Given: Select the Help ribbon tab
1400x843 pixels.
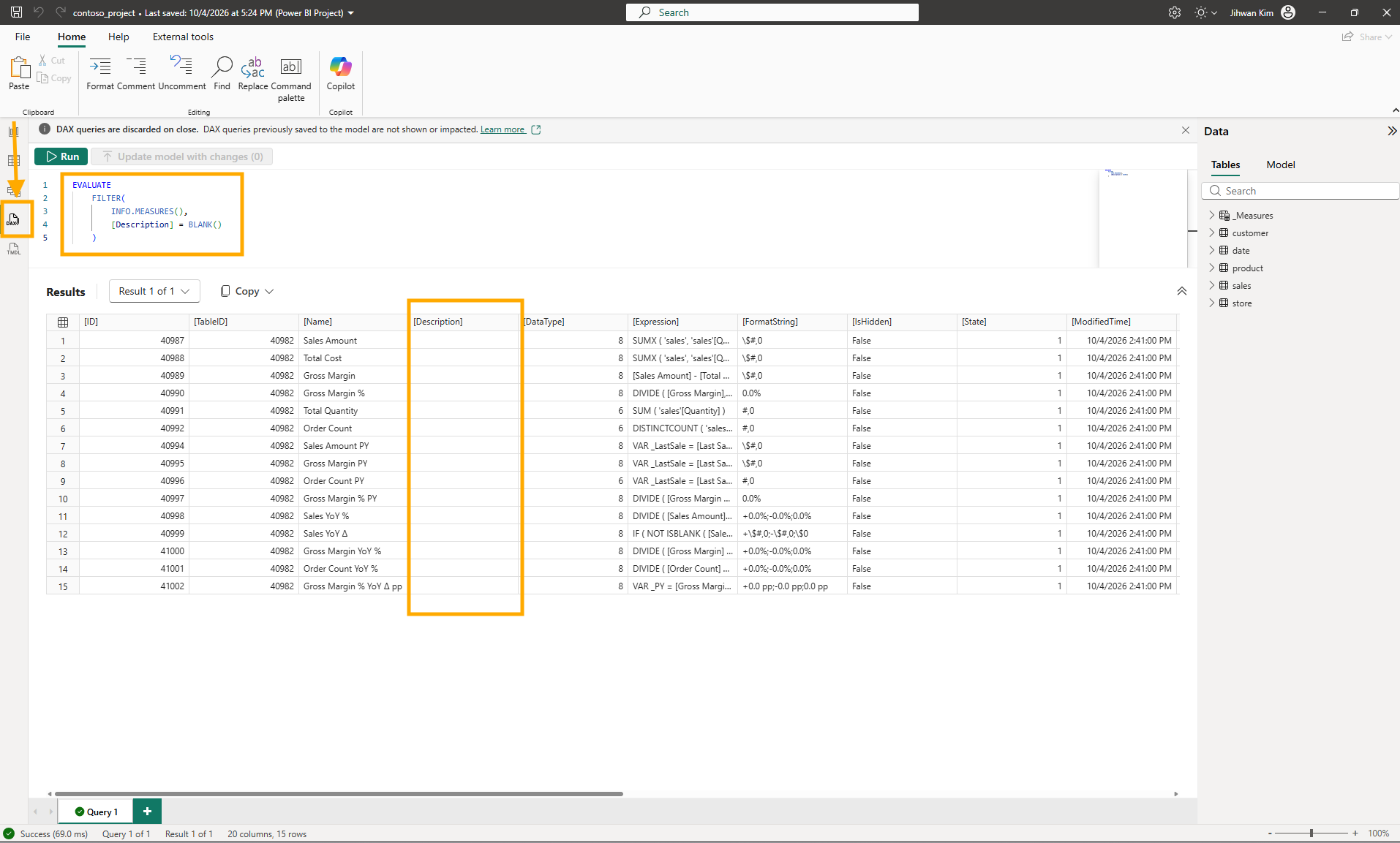Looking at the screenshot, I should click(x=118, y=37).
